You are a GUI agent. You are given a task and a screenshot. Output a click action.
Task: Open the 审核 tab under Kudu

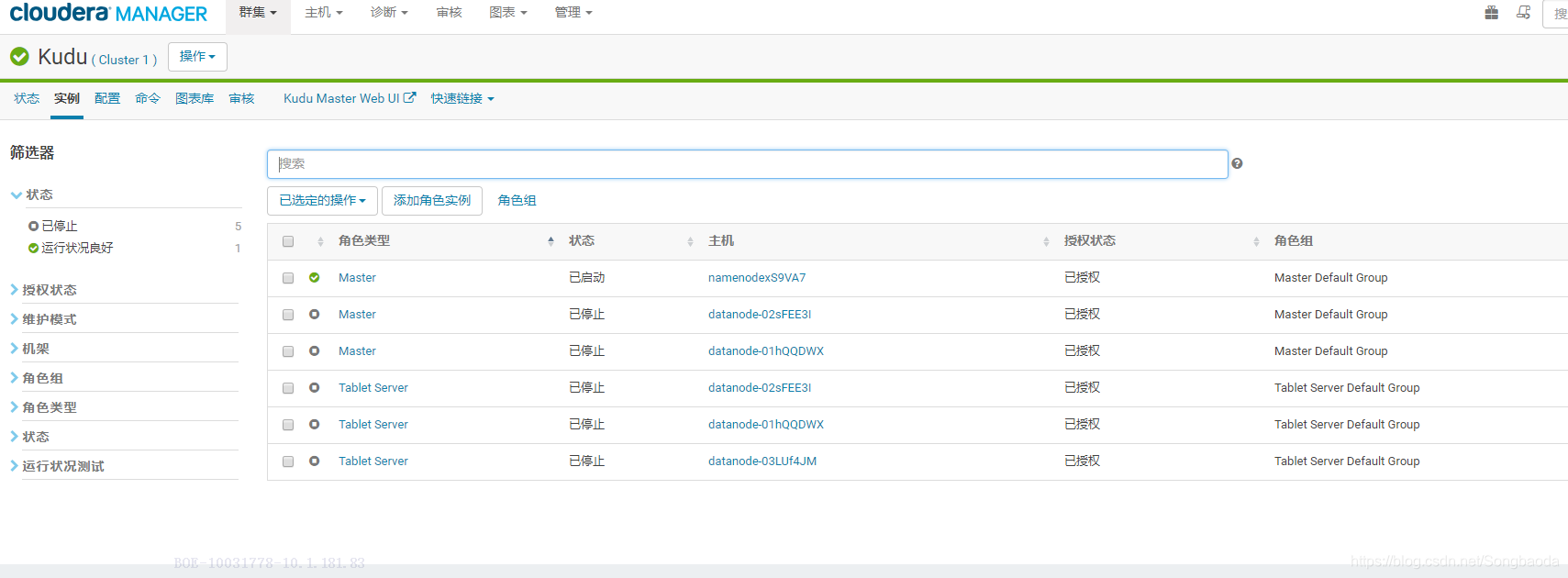[x=241, y=98]
